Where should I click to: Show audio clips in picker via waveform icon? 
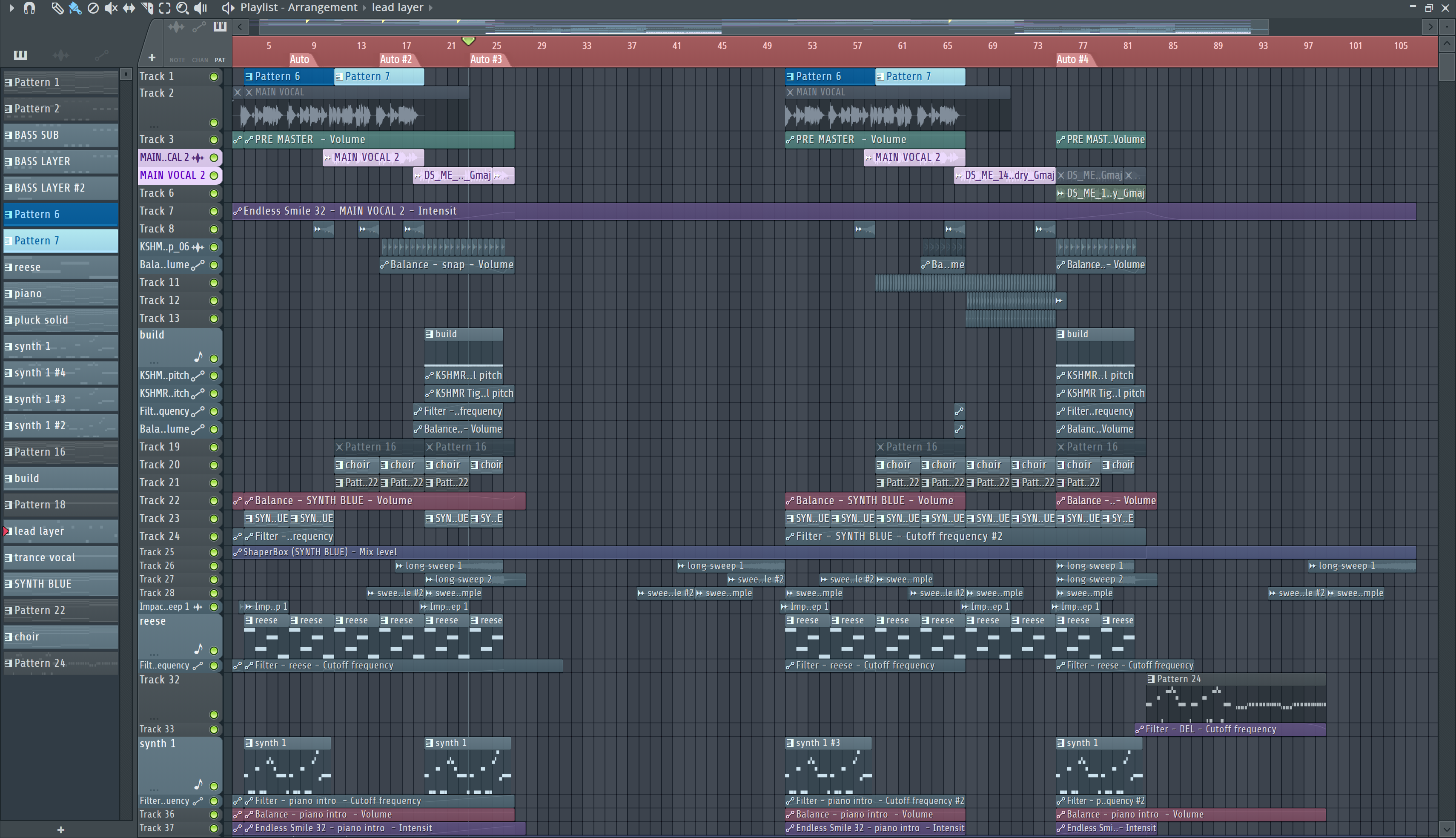(60, 55)
